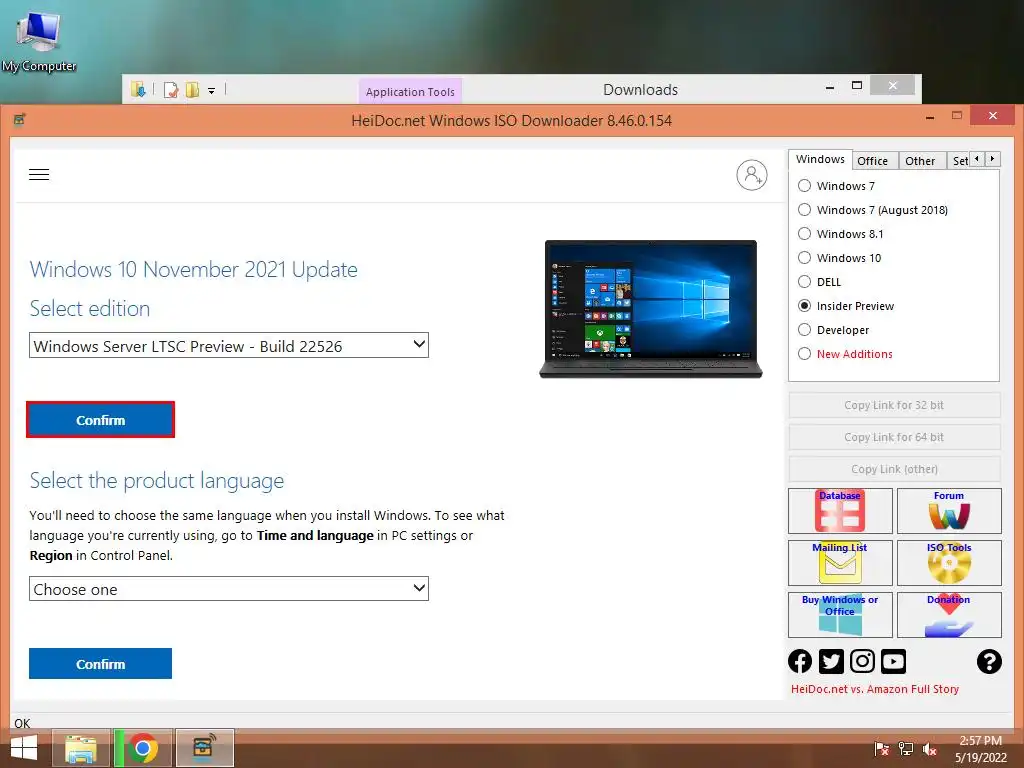Open the Select edition dropdown

[x=229, y=345]
